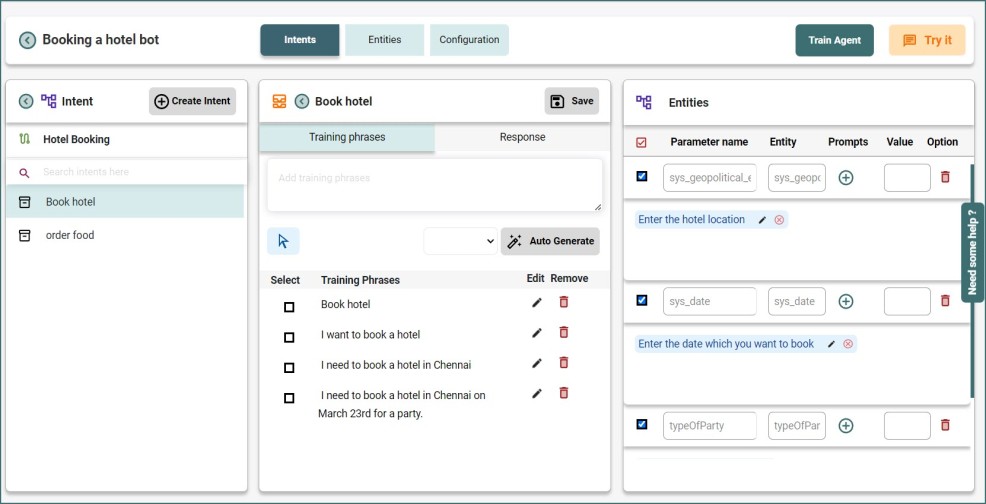Remove the sys_geopolitical entity with trash icon
This screenshot has height=504, width=986.
pyautogui.click(x=945, y=177)
